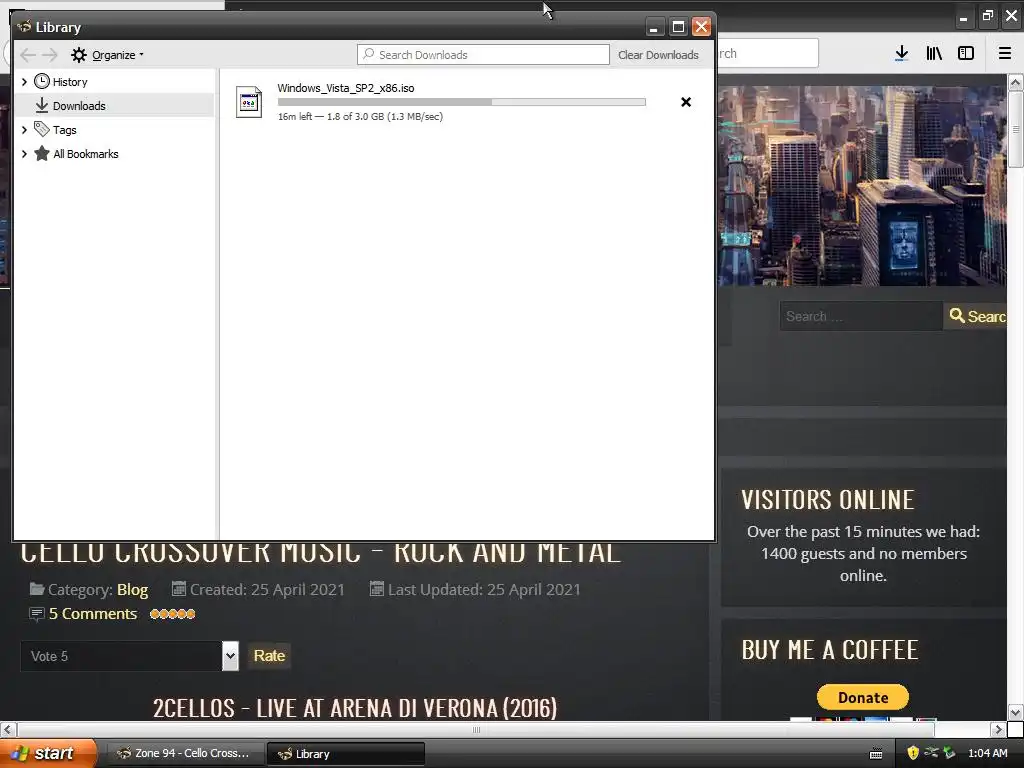The image size is (1024, 768).
Task: Select Tags in the sidebar
Action: 65,130
